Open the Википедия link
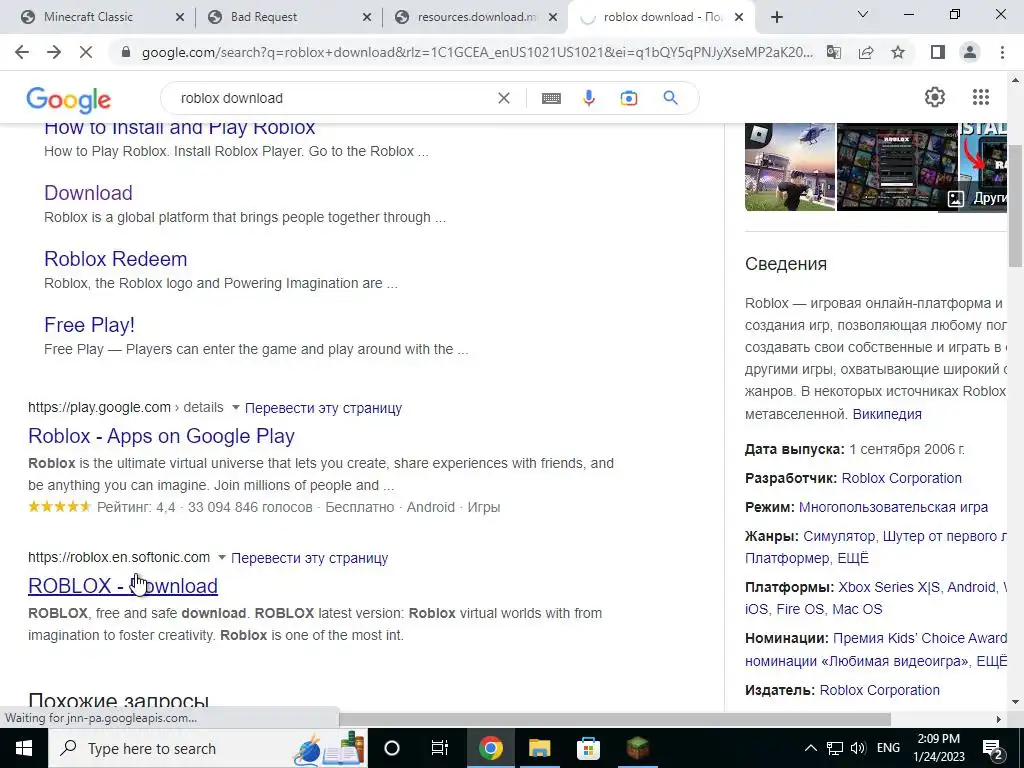The image size is (1024, 768). (x=887, y=414)
